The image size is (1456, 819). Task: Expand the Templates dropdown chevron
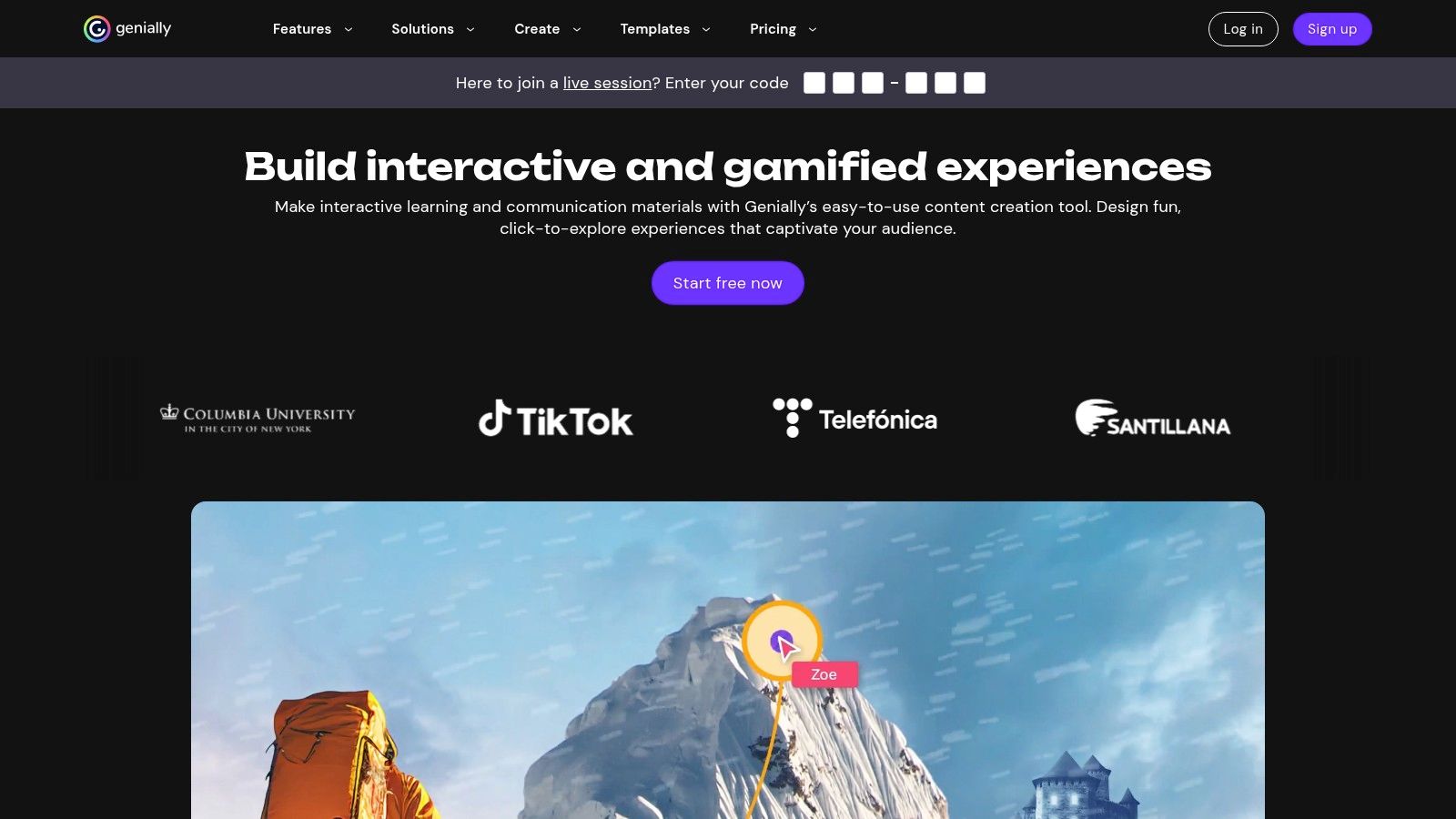(706, 29)
